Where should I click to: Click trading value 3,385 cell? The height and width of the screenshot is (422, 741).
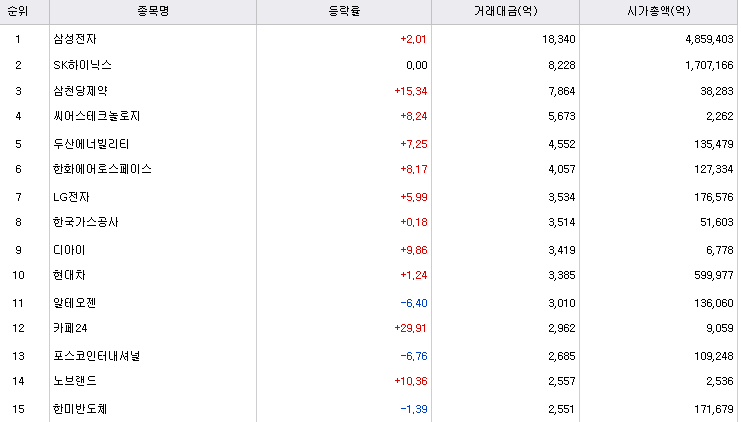pos(561,275)
